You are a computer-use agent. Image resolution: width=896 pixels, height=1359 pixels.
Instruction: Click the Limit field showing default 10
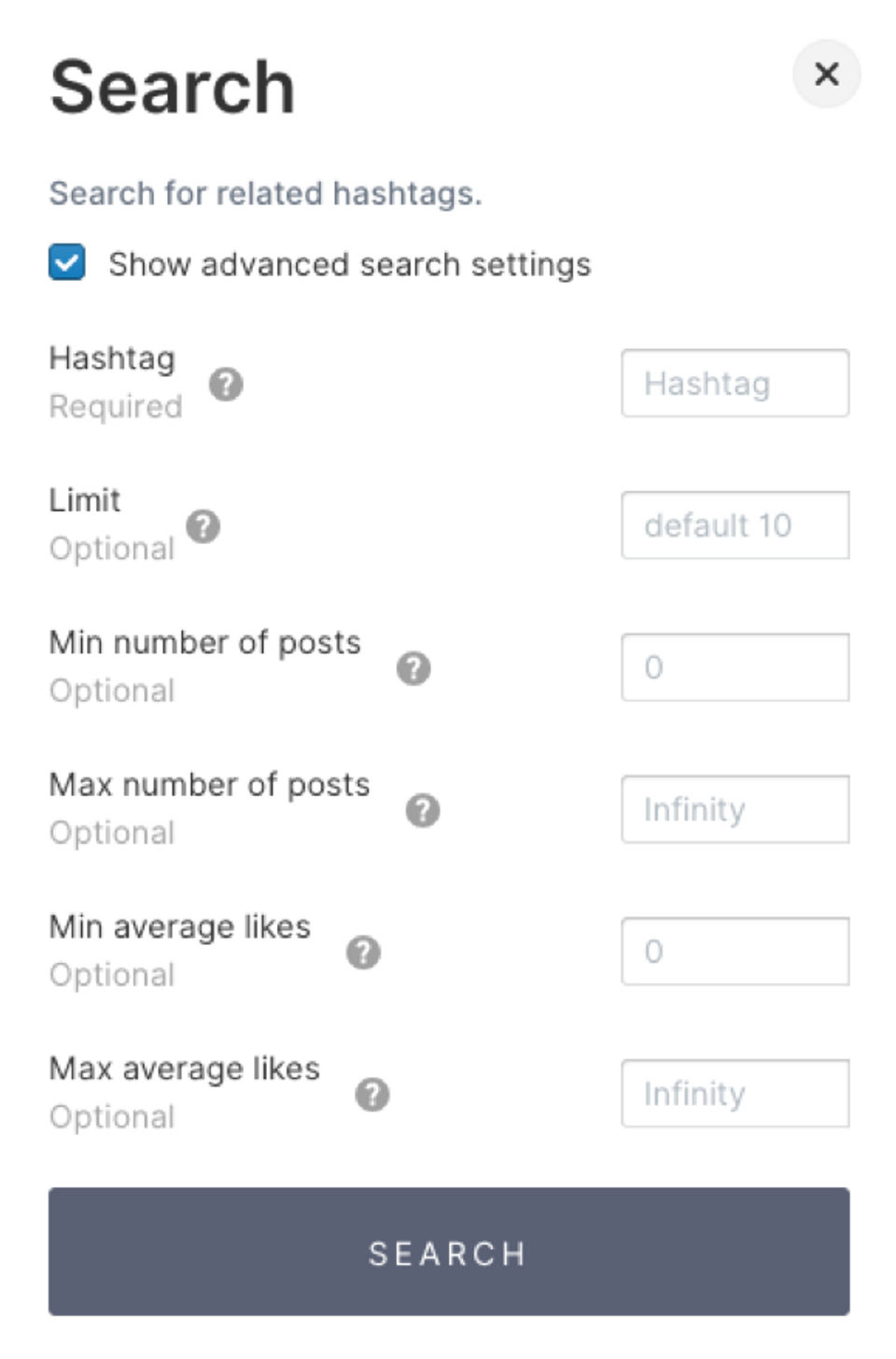tap(735, 525)
